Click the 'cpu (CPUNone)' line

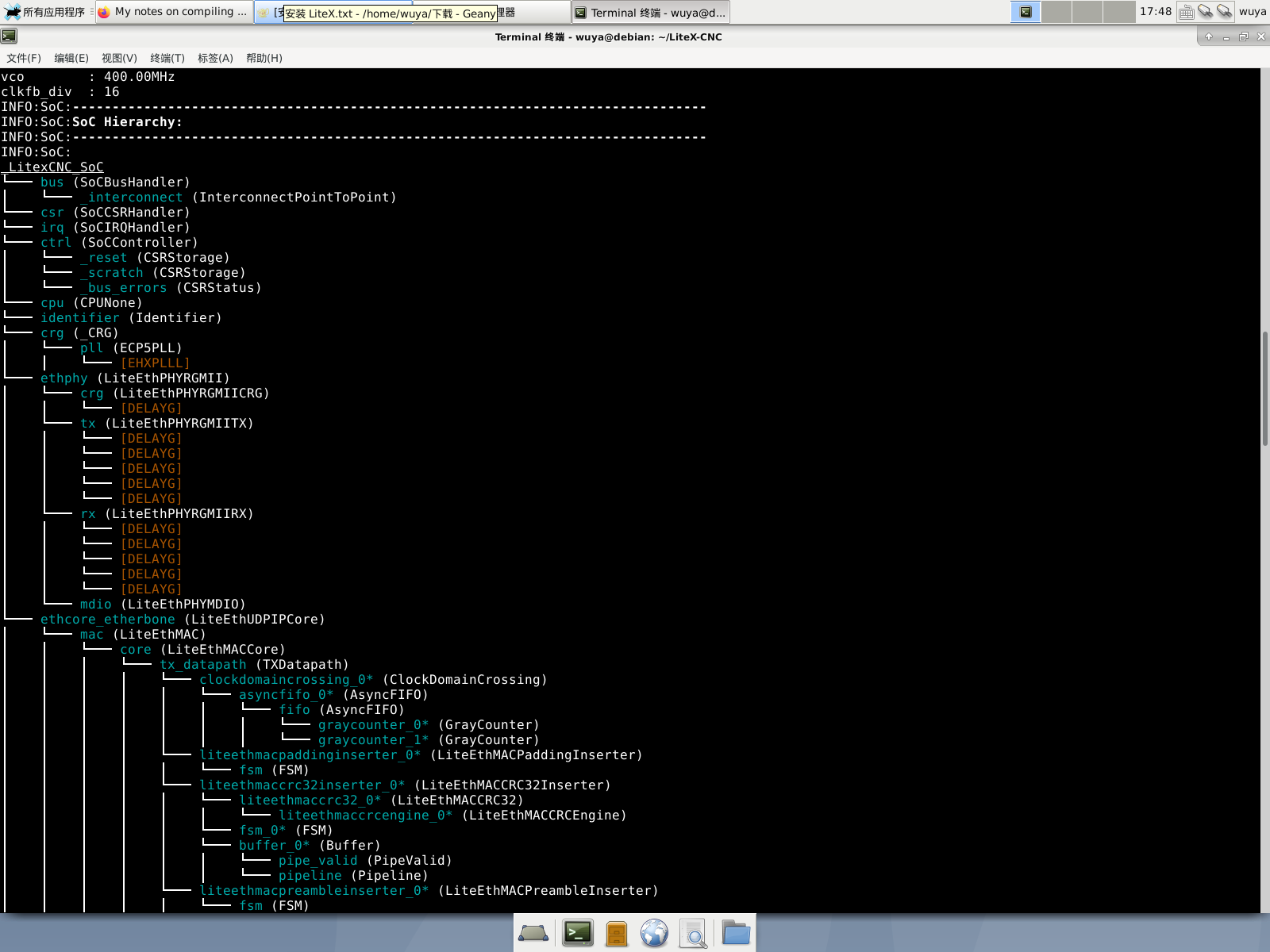(x=91, y=303)
